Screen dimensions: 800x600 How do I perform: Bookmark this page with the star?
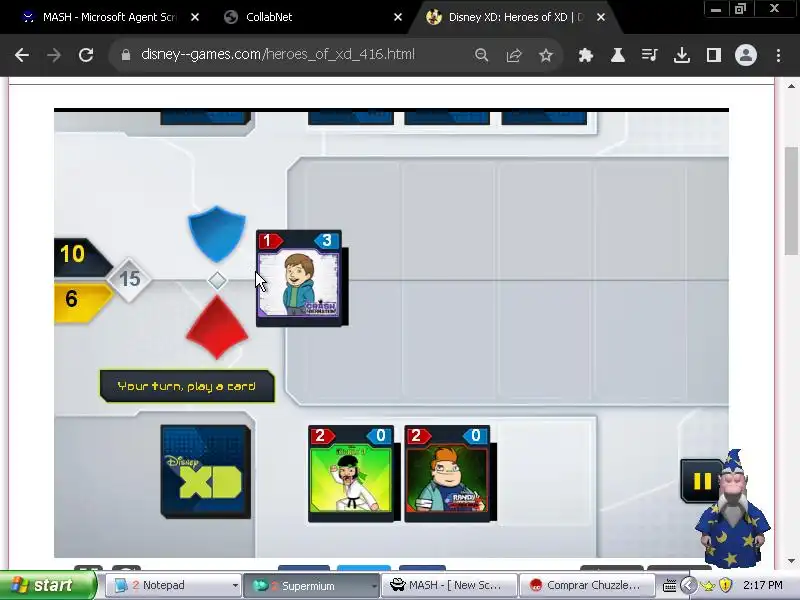click(546, 55)
